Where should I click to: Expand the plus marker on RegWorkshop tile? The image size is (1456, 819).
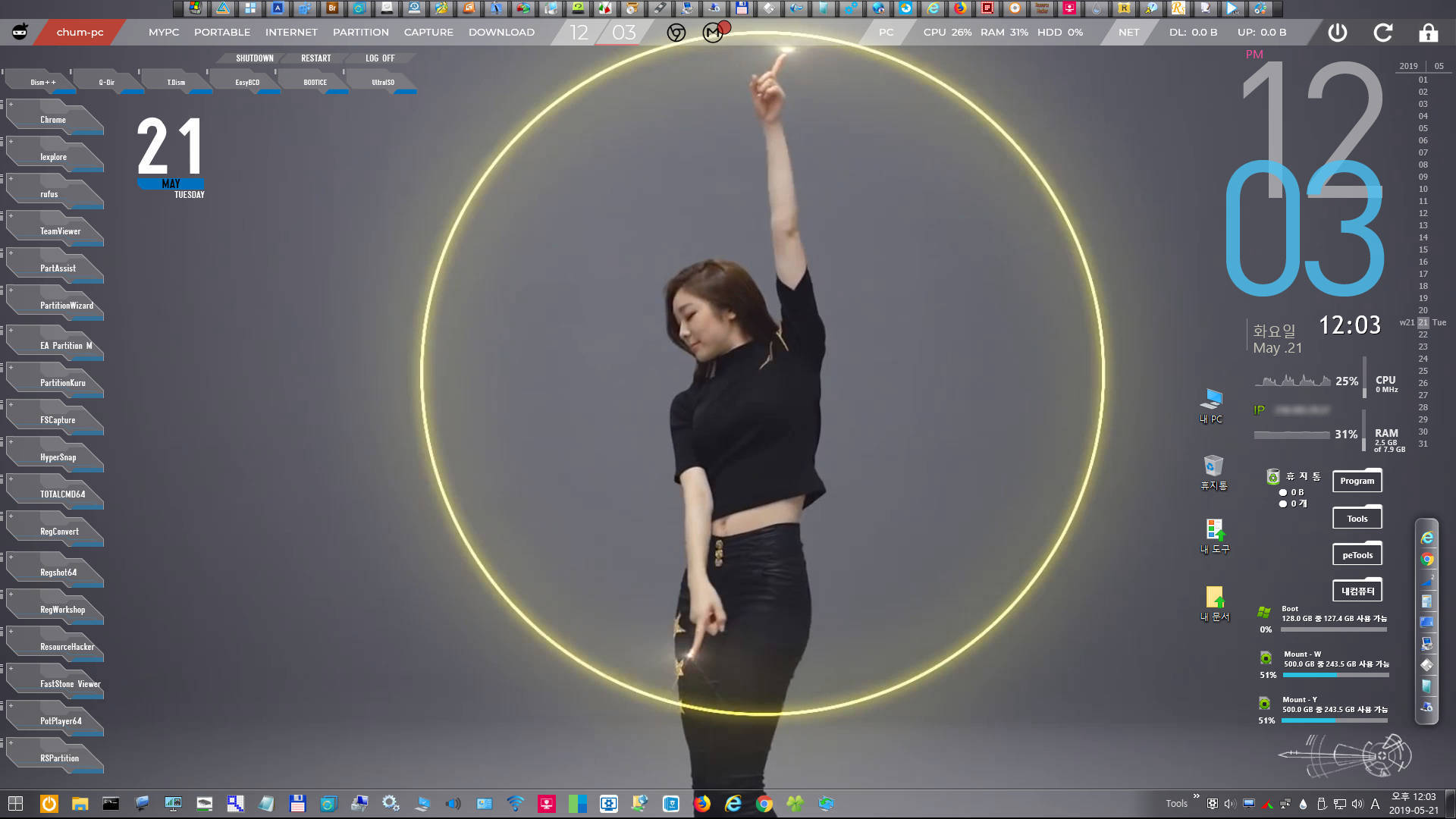click(11, 595)
